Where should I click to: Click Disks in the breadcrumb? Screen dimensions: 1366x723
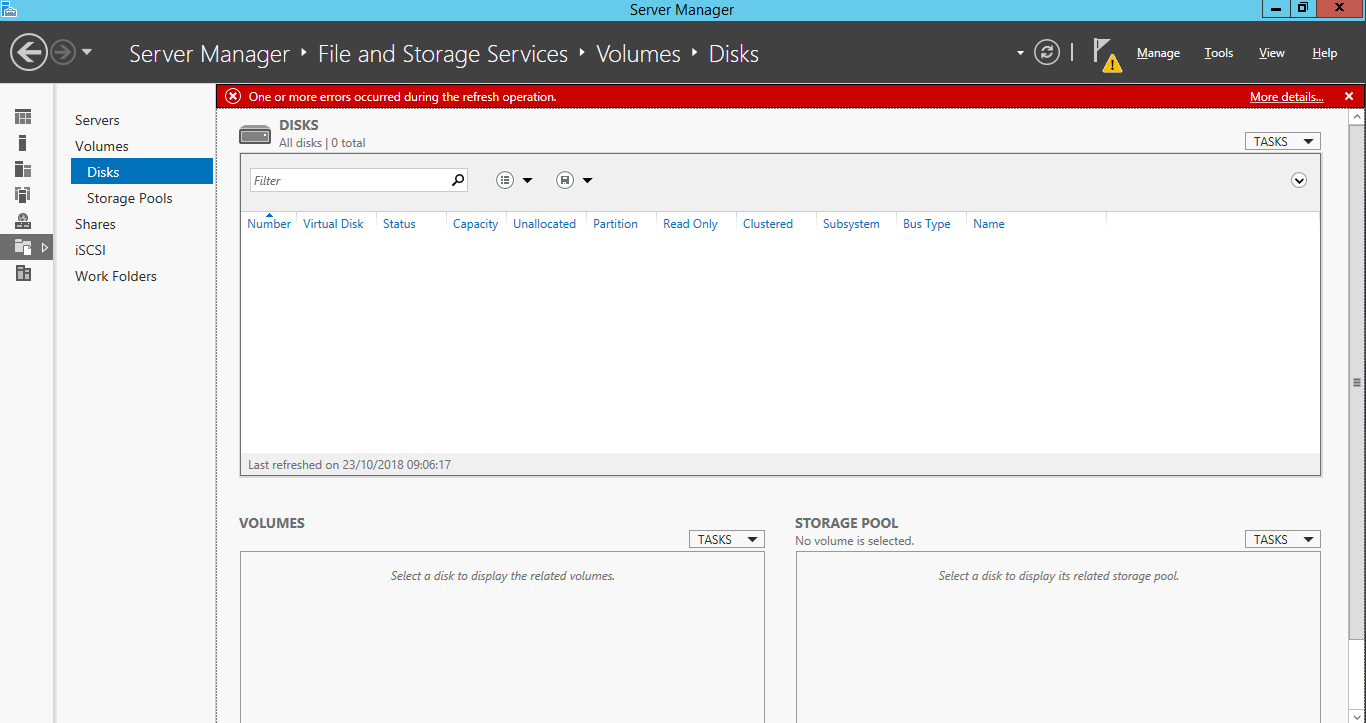[734, 53]
